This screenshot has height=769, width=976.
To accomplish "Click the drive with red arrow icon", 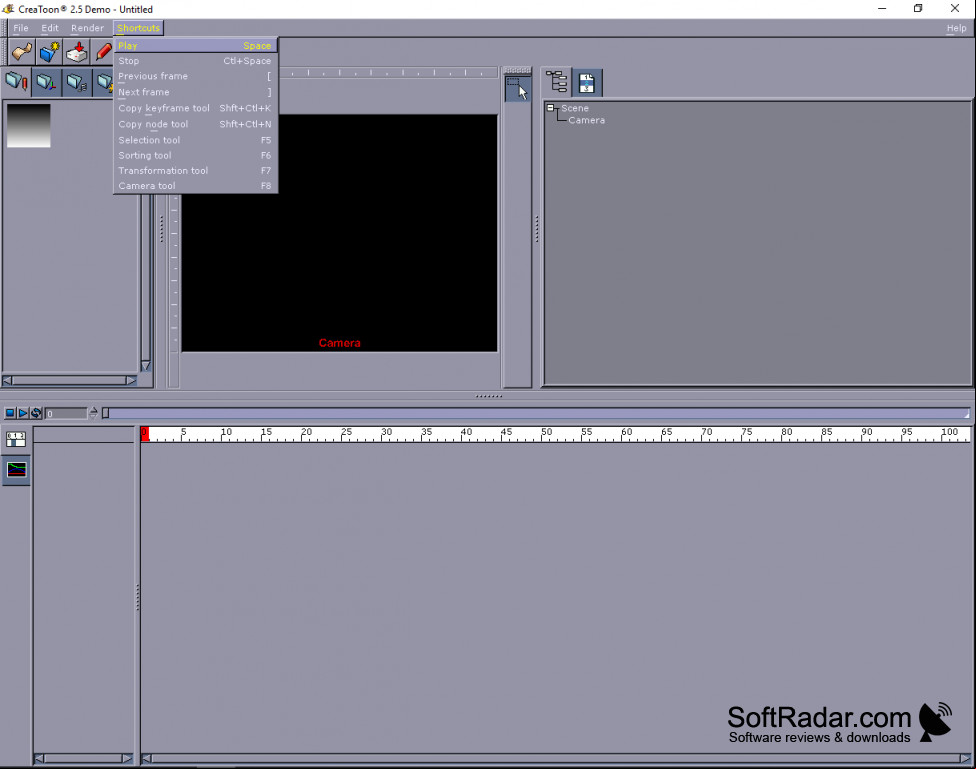I will point(77,52).
